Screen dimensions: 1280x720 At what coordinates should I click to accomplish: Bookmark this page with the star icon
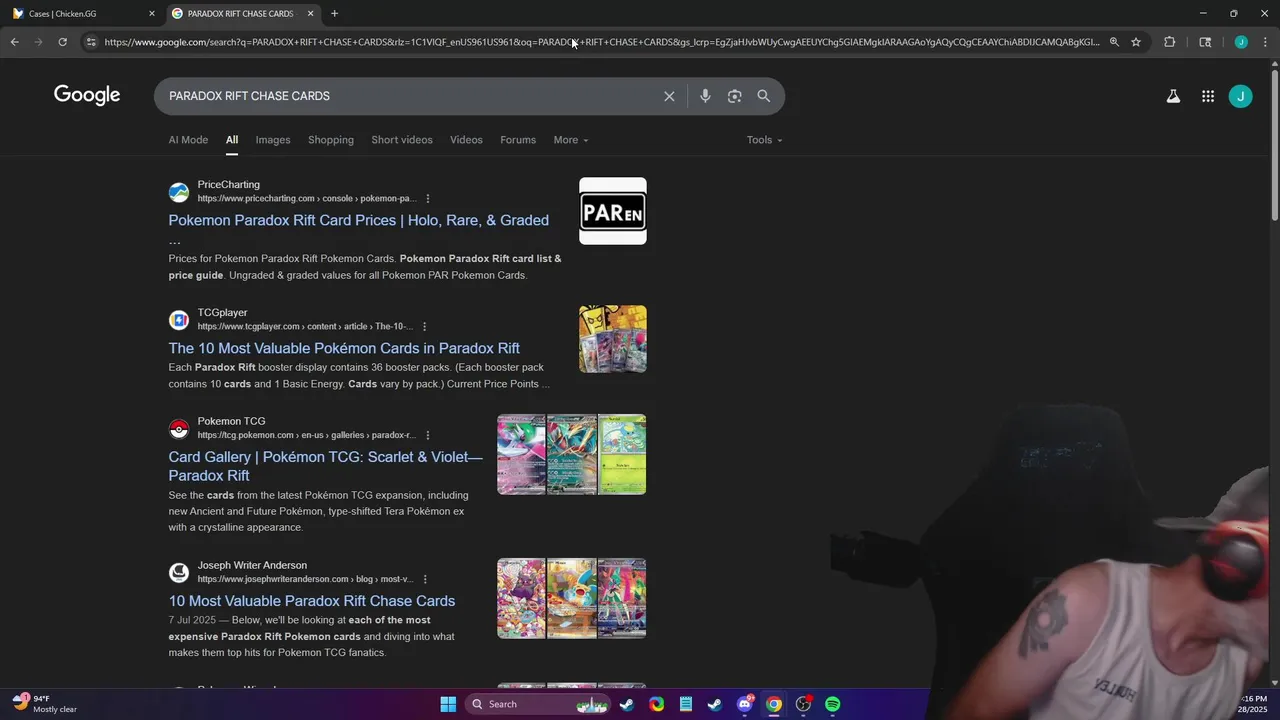tap(1136, 42)
